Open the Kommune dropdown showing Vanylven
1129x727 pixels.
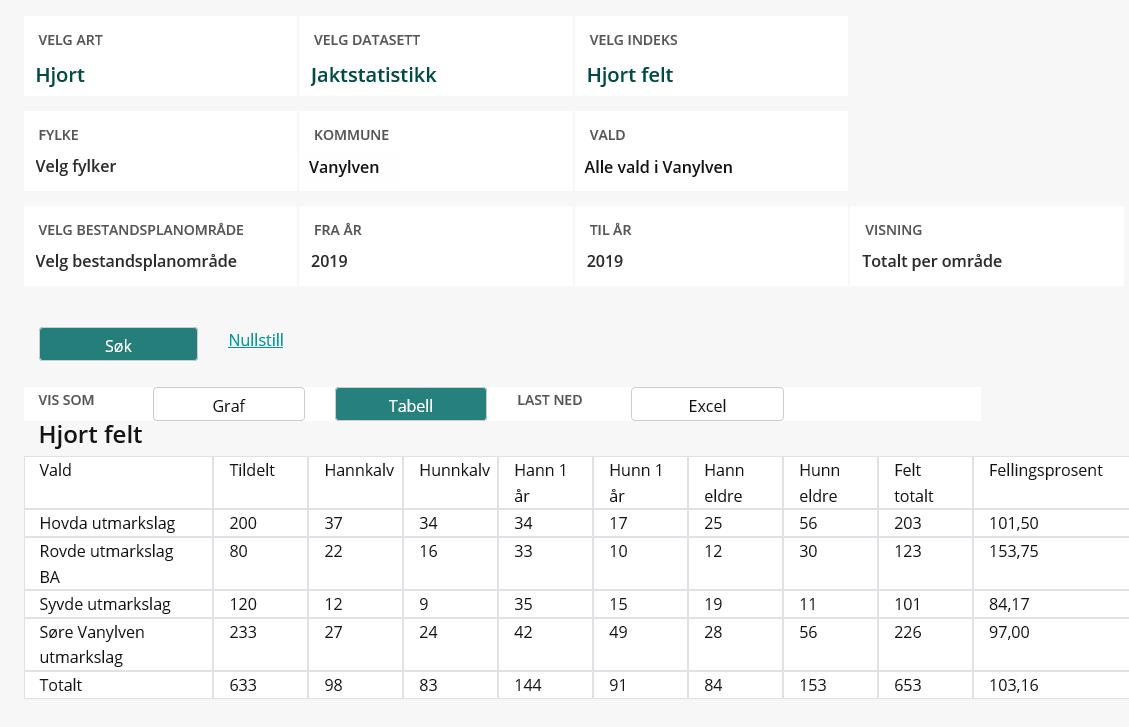(x=436, y=151)
